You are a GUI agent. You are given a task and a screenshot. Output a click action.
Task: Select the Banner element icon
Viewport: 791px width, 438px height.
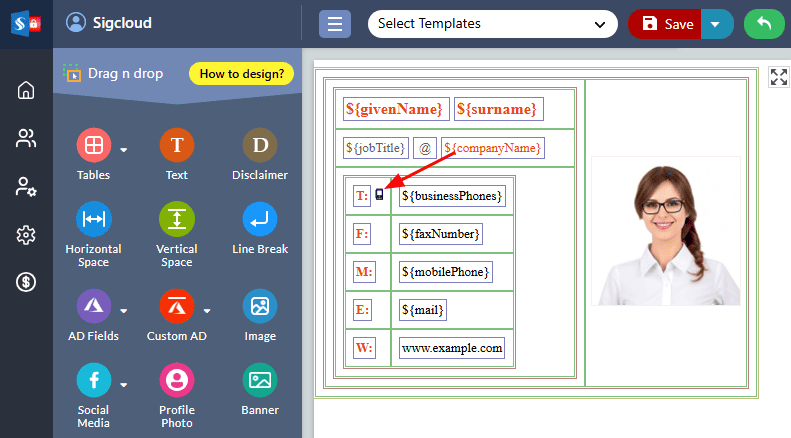259,380
